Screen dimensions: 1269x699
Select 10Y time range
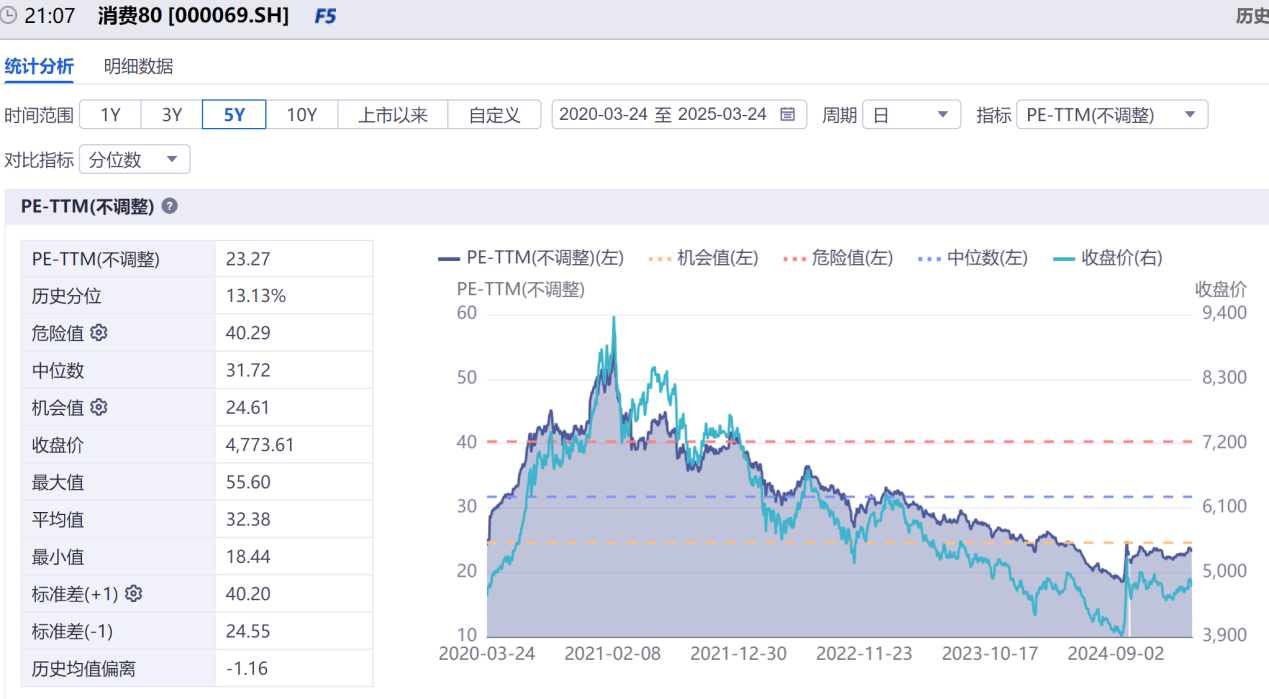[302, 115]
